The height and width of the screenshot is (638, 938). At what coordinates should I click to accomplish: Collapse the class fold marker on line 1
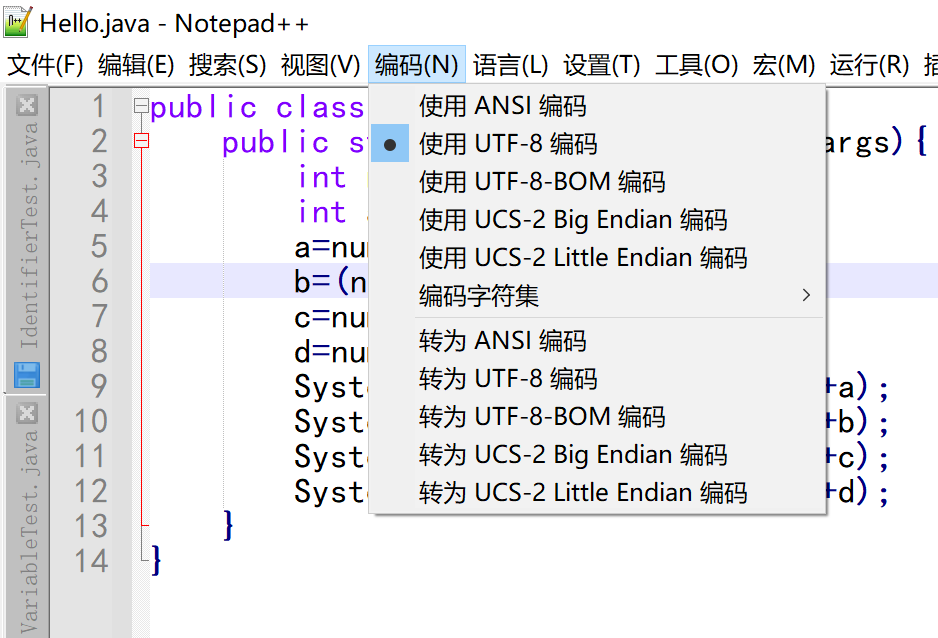(x=141, y=106)
